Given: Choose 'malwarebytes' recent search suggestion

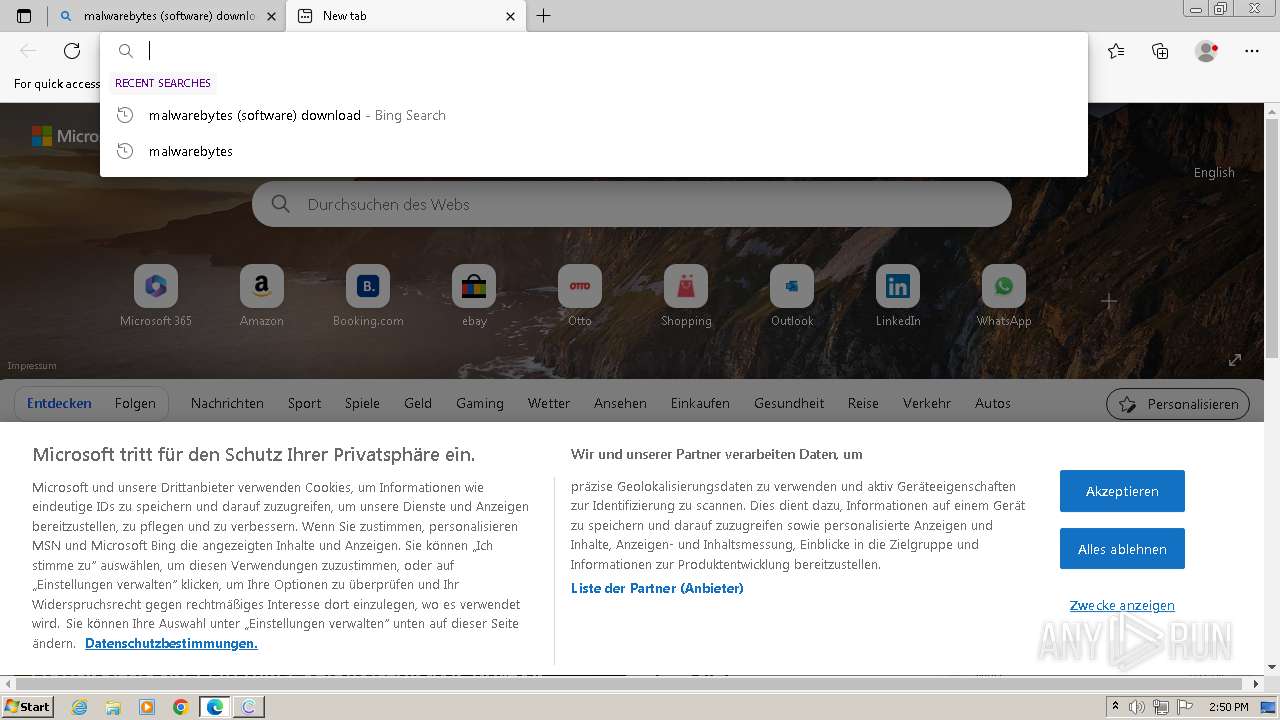Looking at the screenshot, I should 594,151.
